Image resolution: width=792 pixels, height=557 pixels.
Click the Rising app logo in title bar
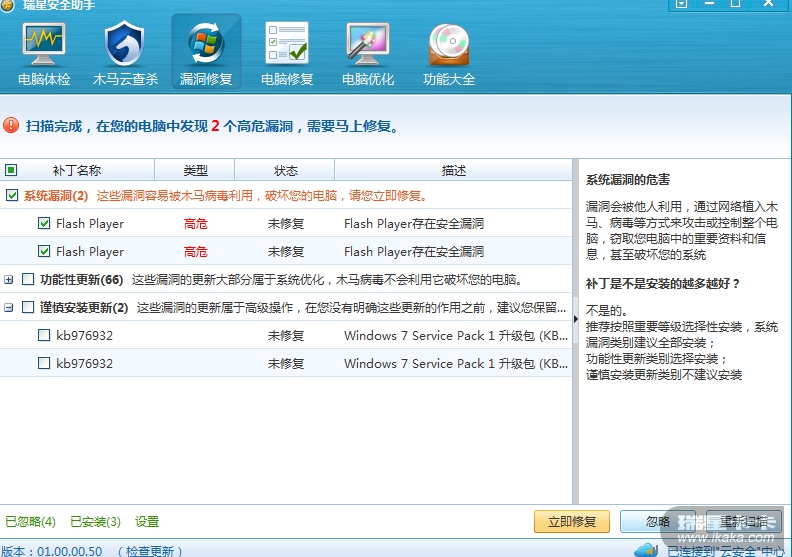7,5
